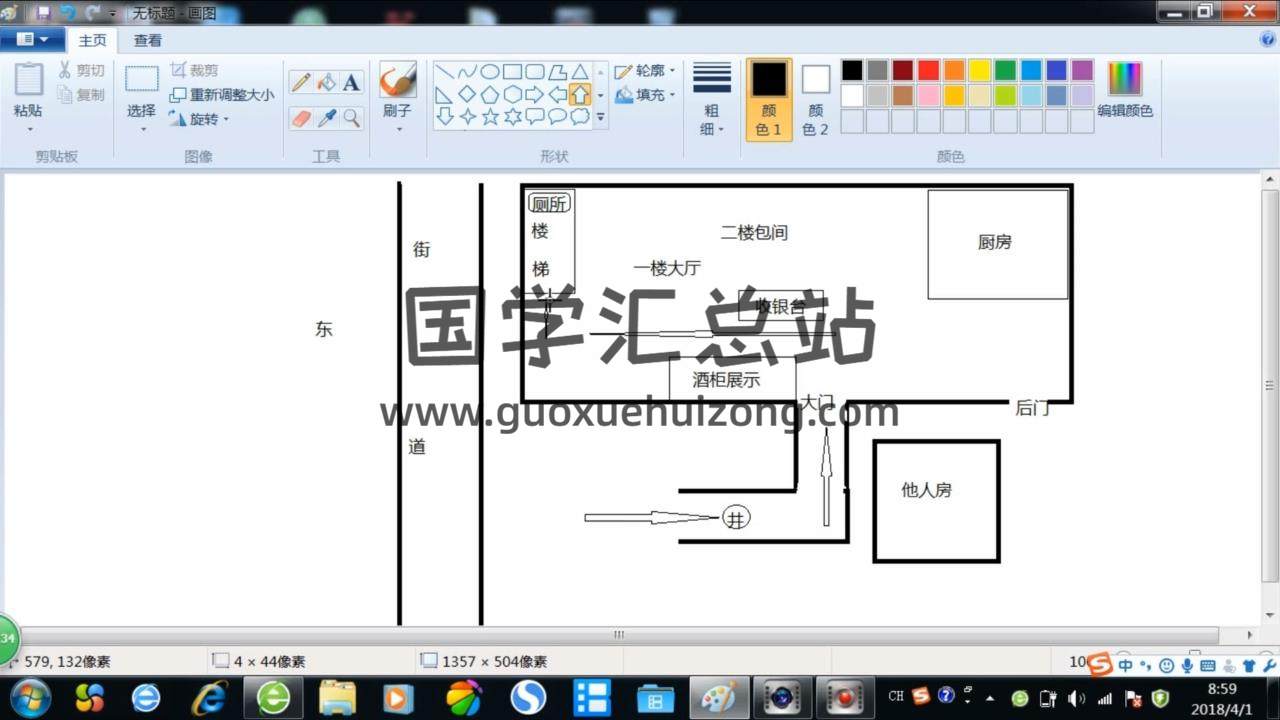Select the Color picker eyedropper tool

[x=326, y=118]
